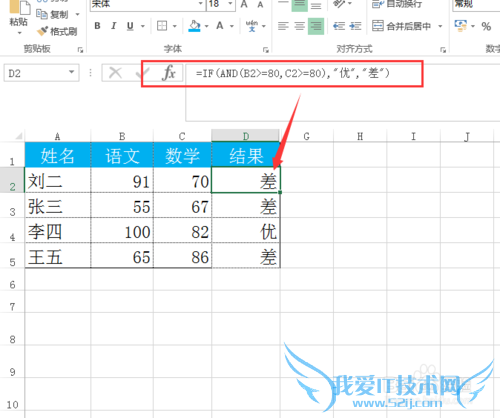The width and height of the screenshot is (500, 418).
Task: Select the cell containing 刘二
Action: pos(58,180)
